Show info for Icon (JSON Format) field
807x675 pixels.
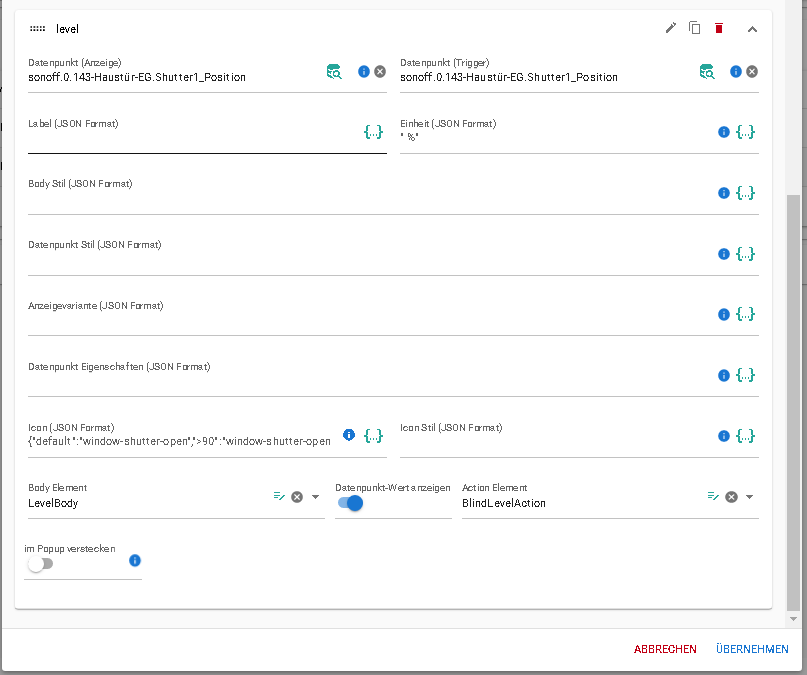coord(349,435)
